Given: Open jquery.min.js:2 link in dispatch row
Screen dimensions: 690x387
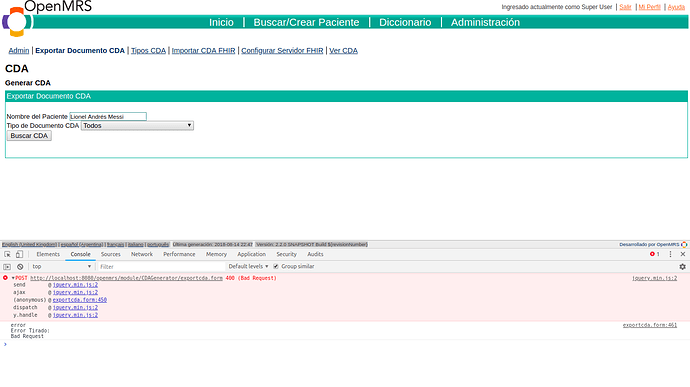Looking at the screenshot, I should [75, 308].
